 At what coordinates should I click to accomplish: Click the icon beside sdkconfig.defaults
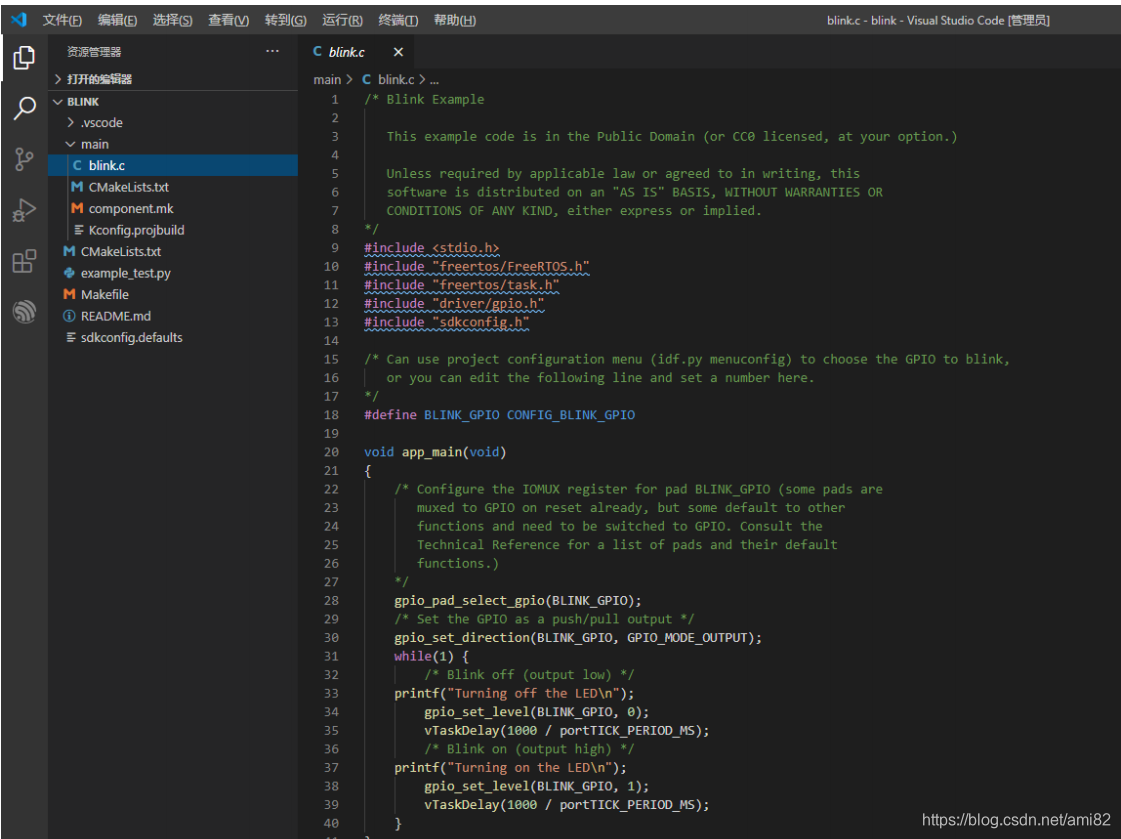tap(71, 337)
